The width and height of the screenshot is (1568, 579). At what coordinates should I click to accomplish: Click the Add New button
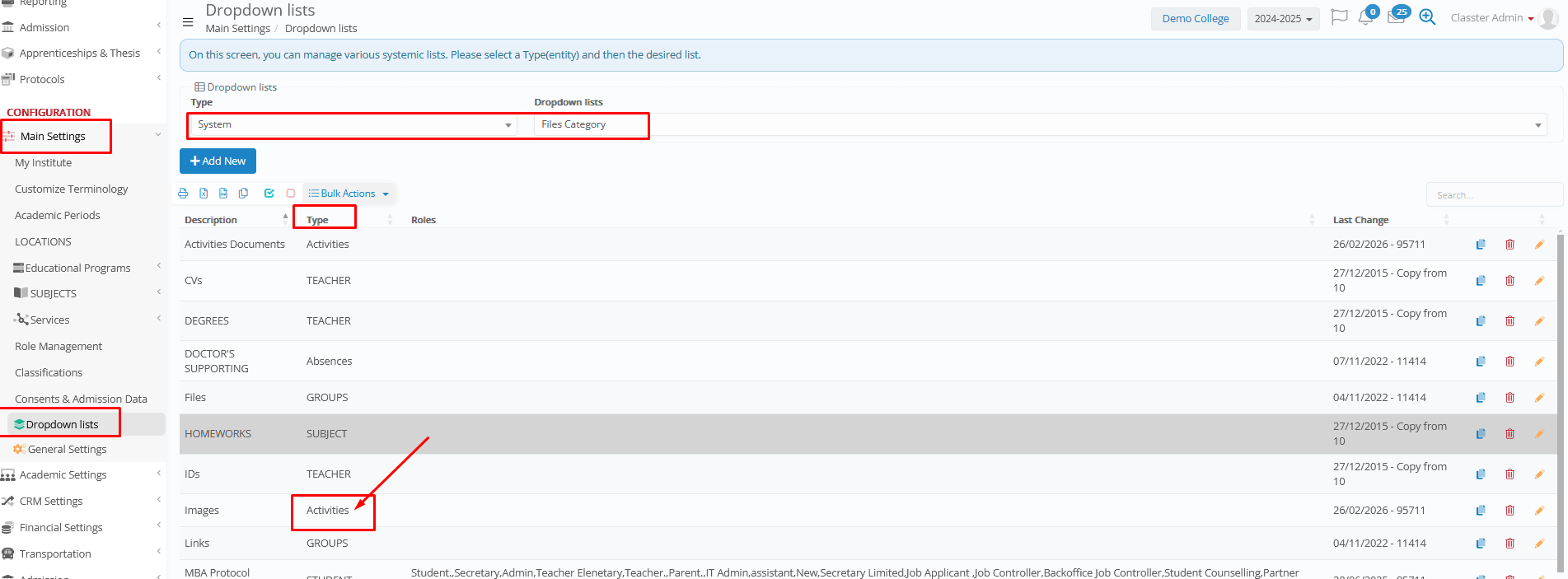(218, 161)
